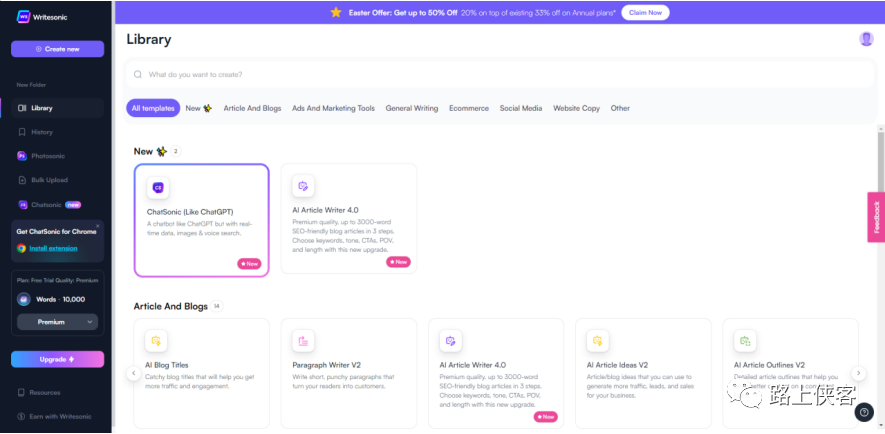Image resolution: width=885 pixels, height=434 pixels.
Task: Click the Earn with Writesonic dollar icon
Action: (21, 417)
